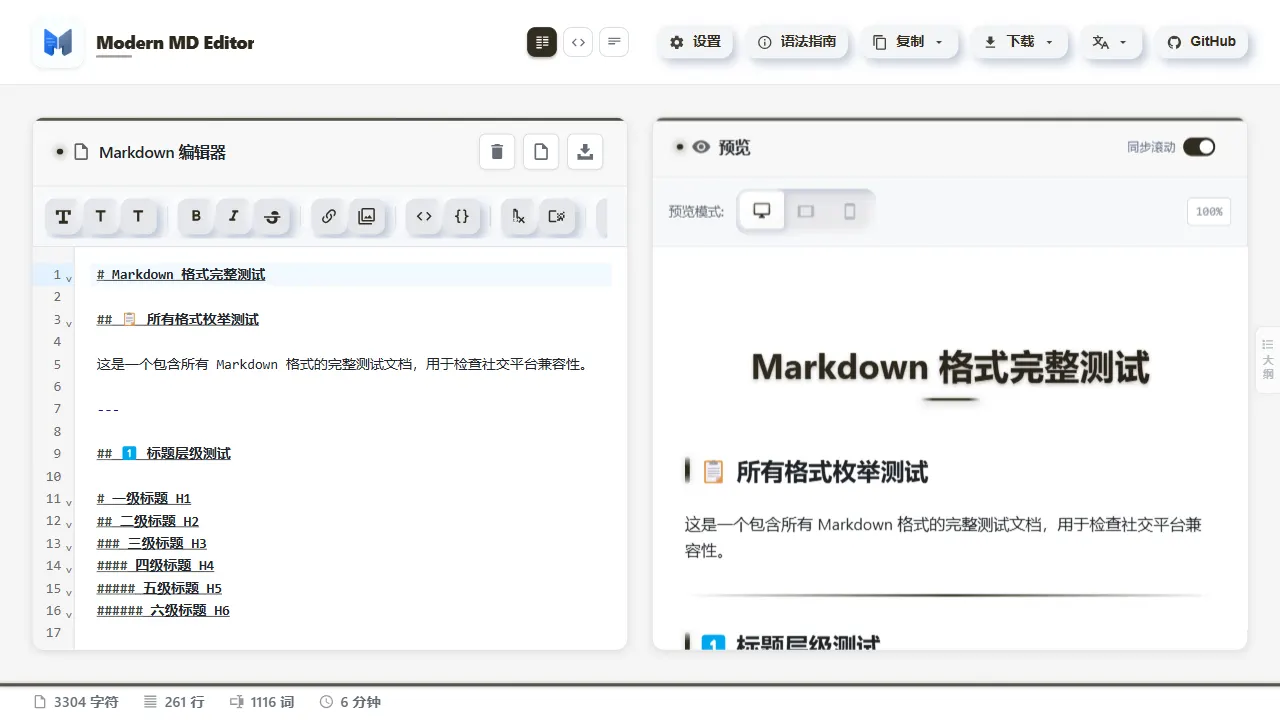The image size is (1280, 720).
Task: Collapse the fold arrow on line 12
Action: pos(69,523)
